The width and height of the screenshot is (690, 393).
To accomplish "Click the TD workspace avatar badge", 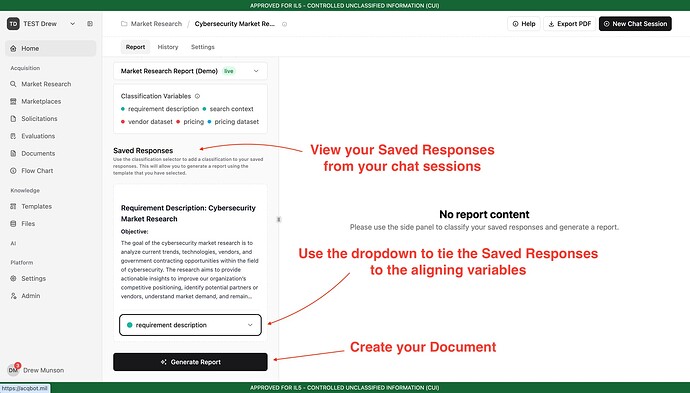I will 13,24.
